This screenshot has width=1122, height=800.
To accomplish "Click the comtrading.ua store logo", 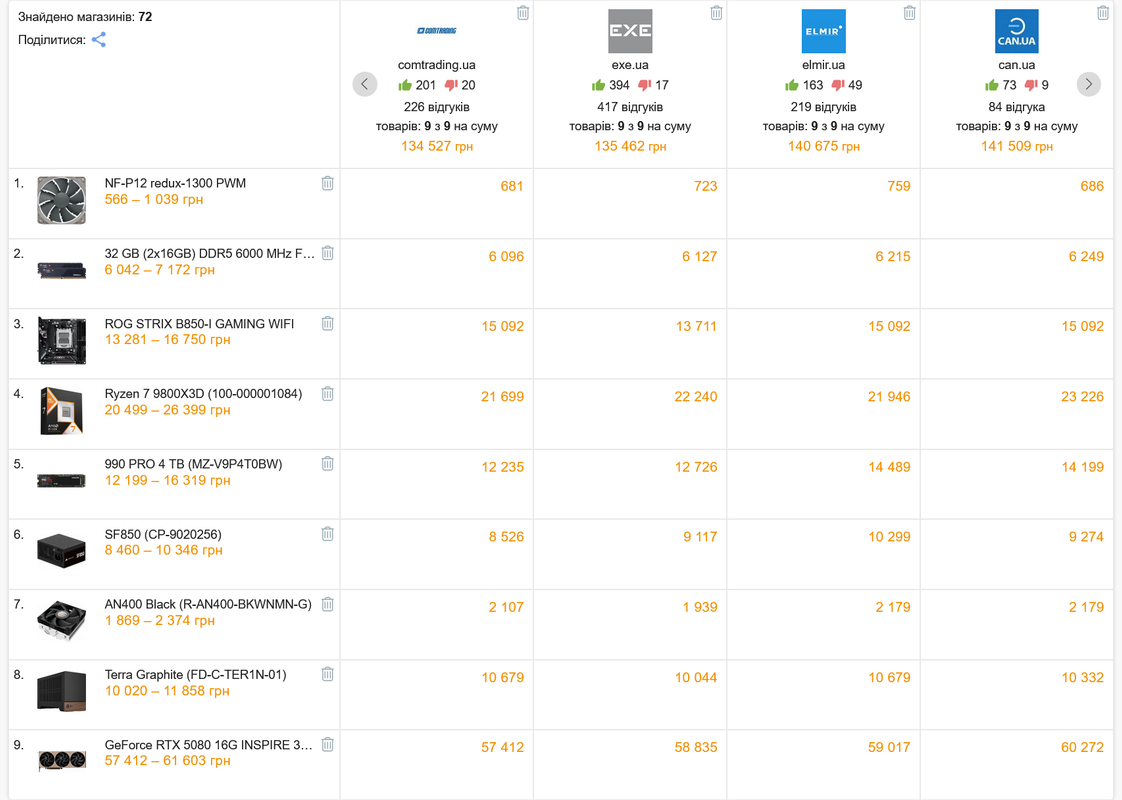I will 436,31.
